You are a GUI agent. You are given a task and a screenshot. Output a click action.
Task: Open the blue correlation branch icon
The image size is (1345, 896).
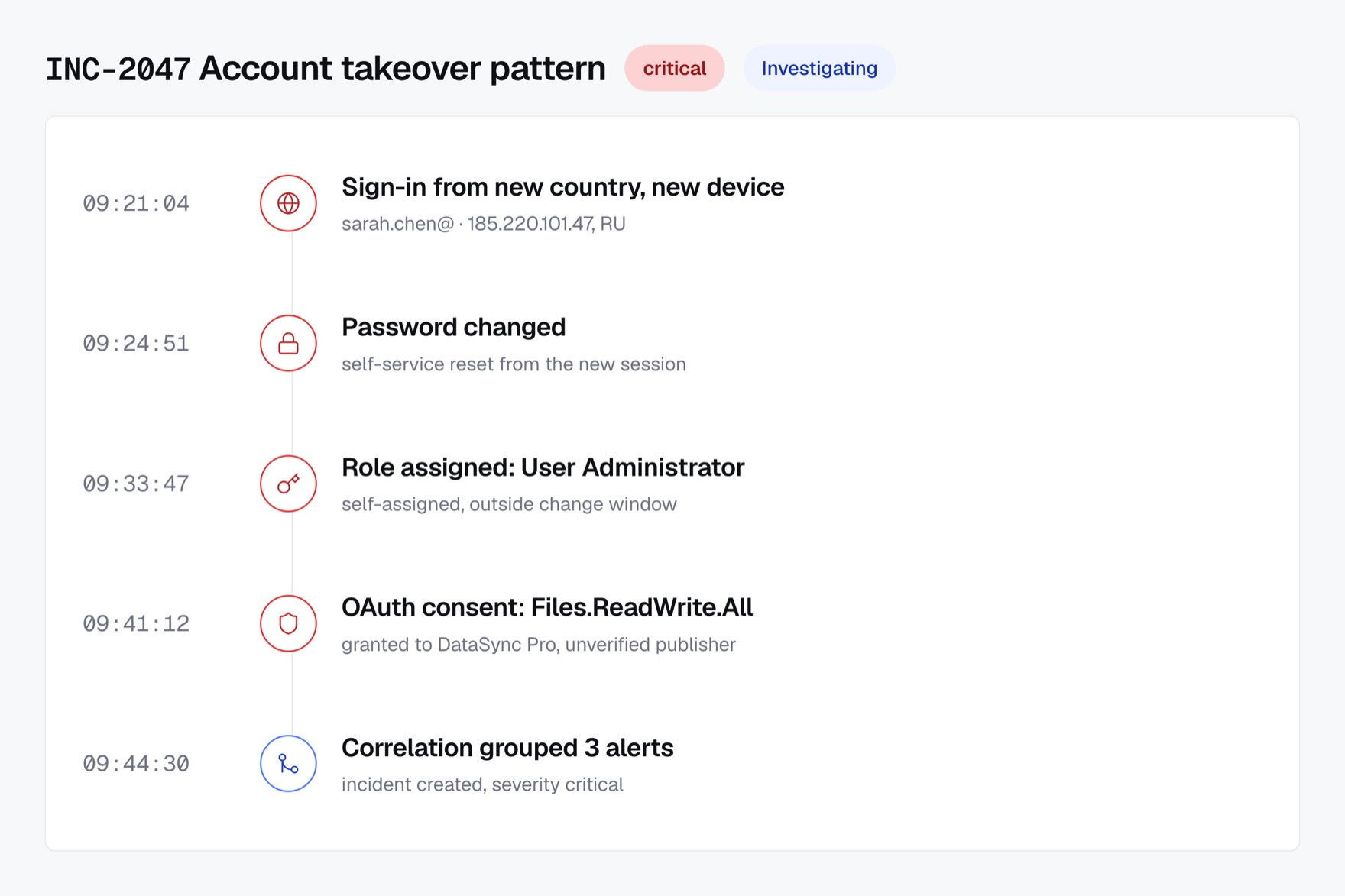[x=288, y=764]
